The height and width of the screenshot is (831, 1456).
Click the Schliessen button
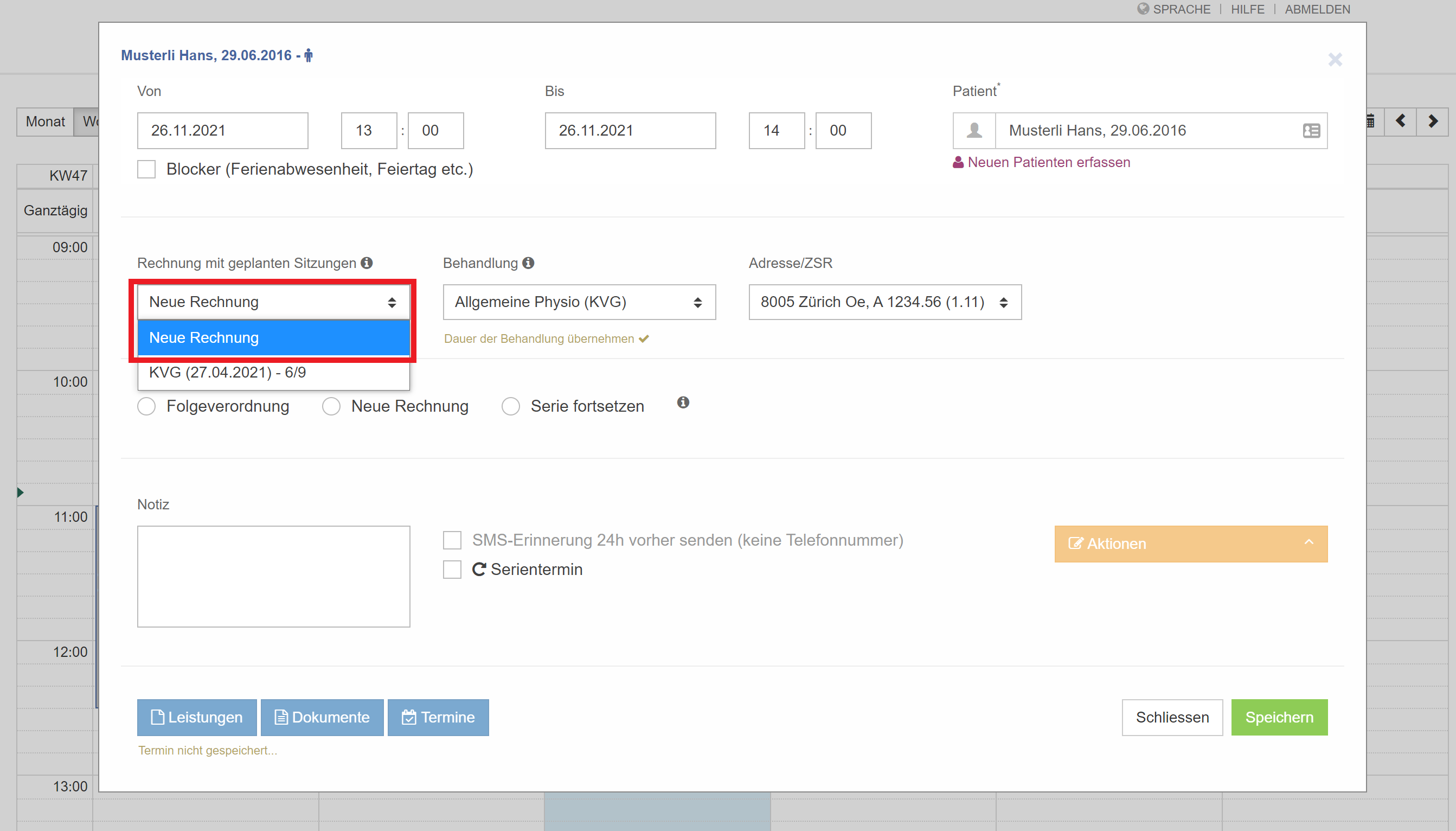[1172, 718]
